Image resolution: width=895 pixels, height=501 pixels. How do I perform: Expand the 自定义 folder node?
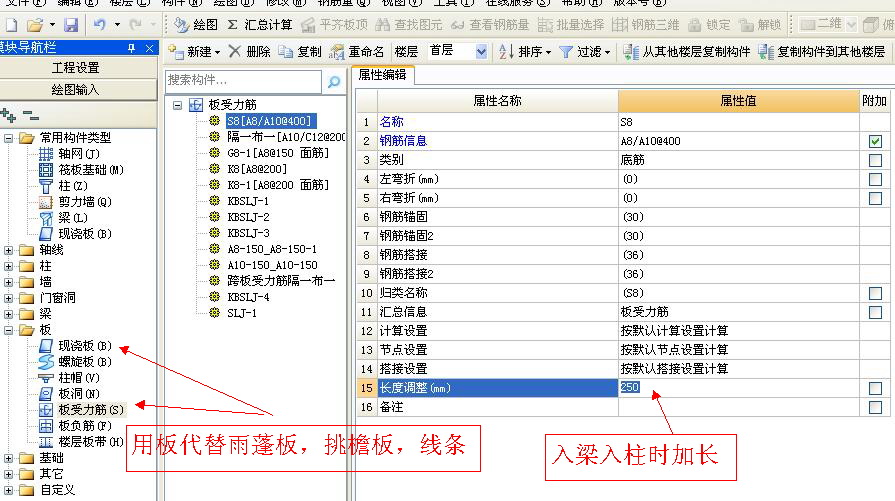[9, 489]
